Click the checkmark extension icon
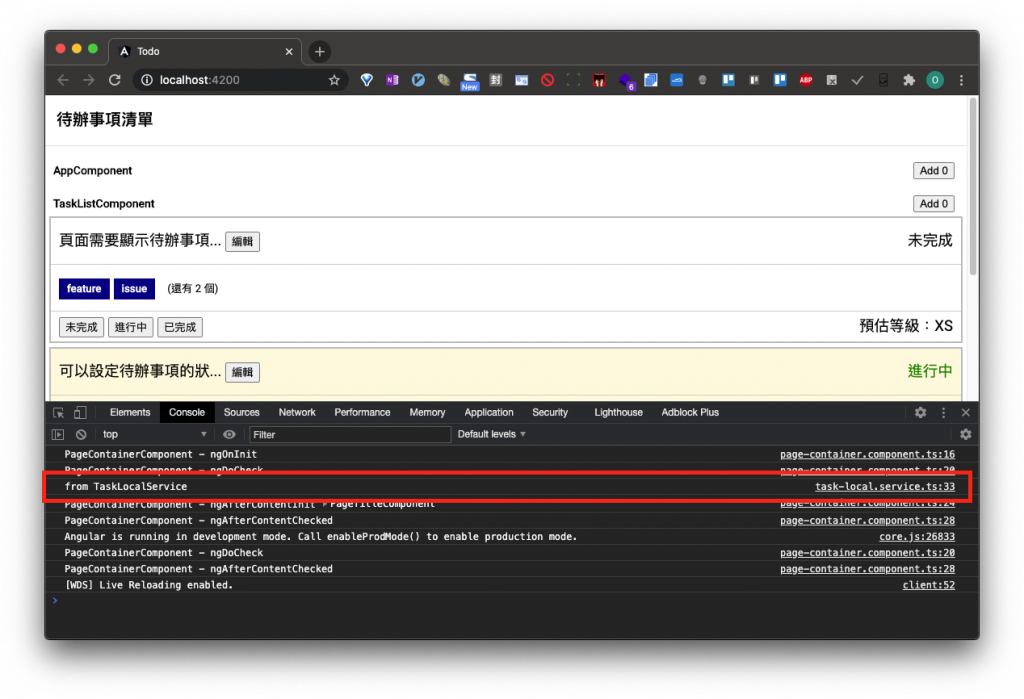This screenshot has height=699, width=1024. (x=857, y=80)
